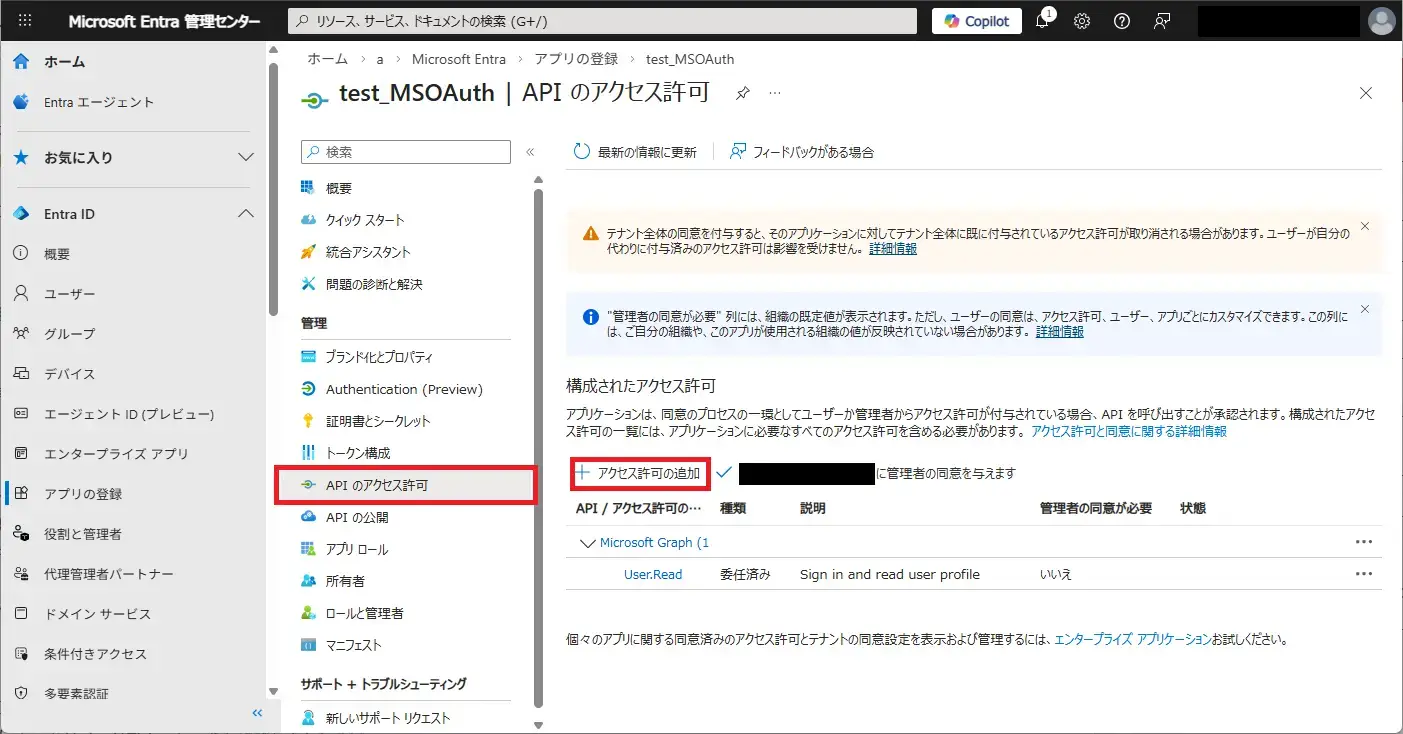This screenshot has height=734, width=1403.
Task: Select 証明書とシークレット in the menu
Action: coord(378,421)
